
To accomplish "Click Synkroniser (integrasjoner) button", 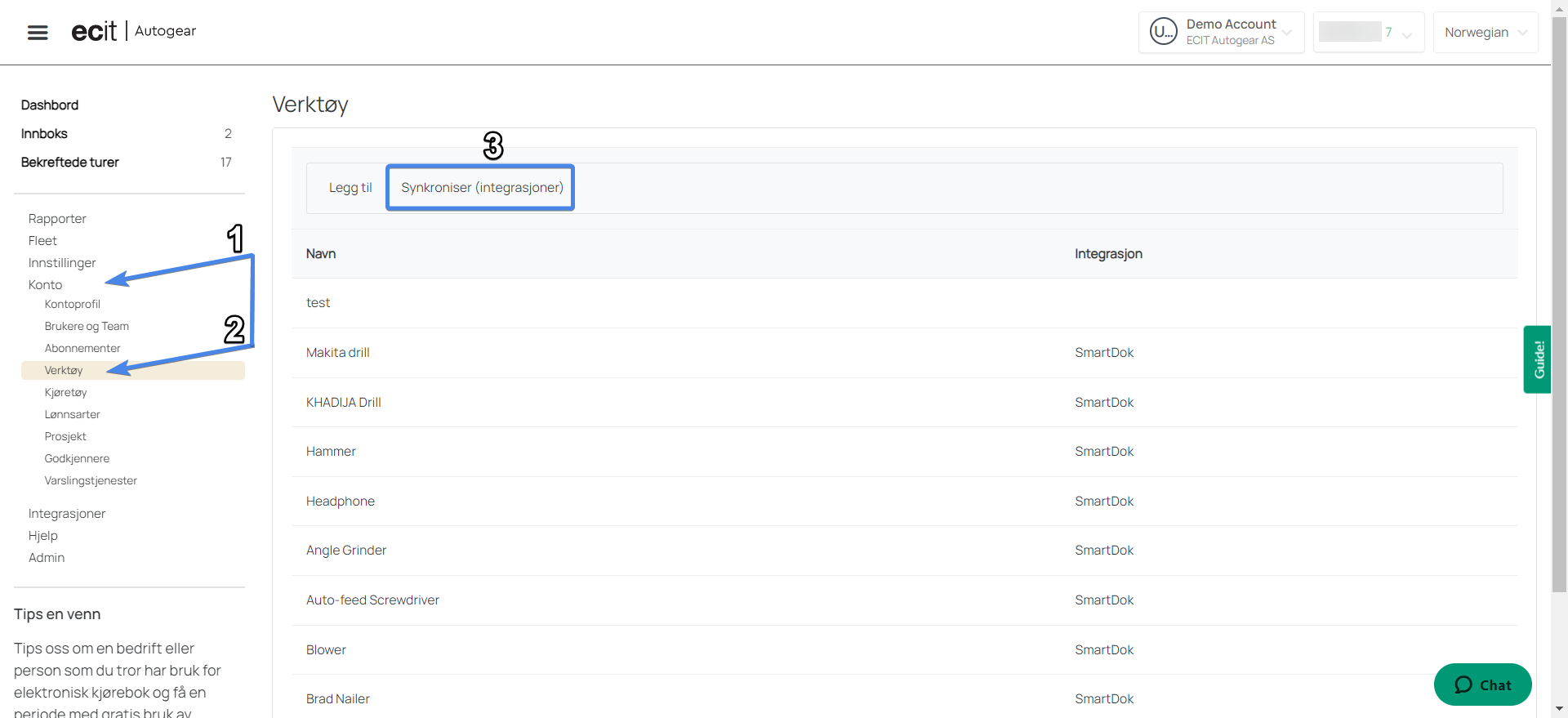I will tap(482, 188).
